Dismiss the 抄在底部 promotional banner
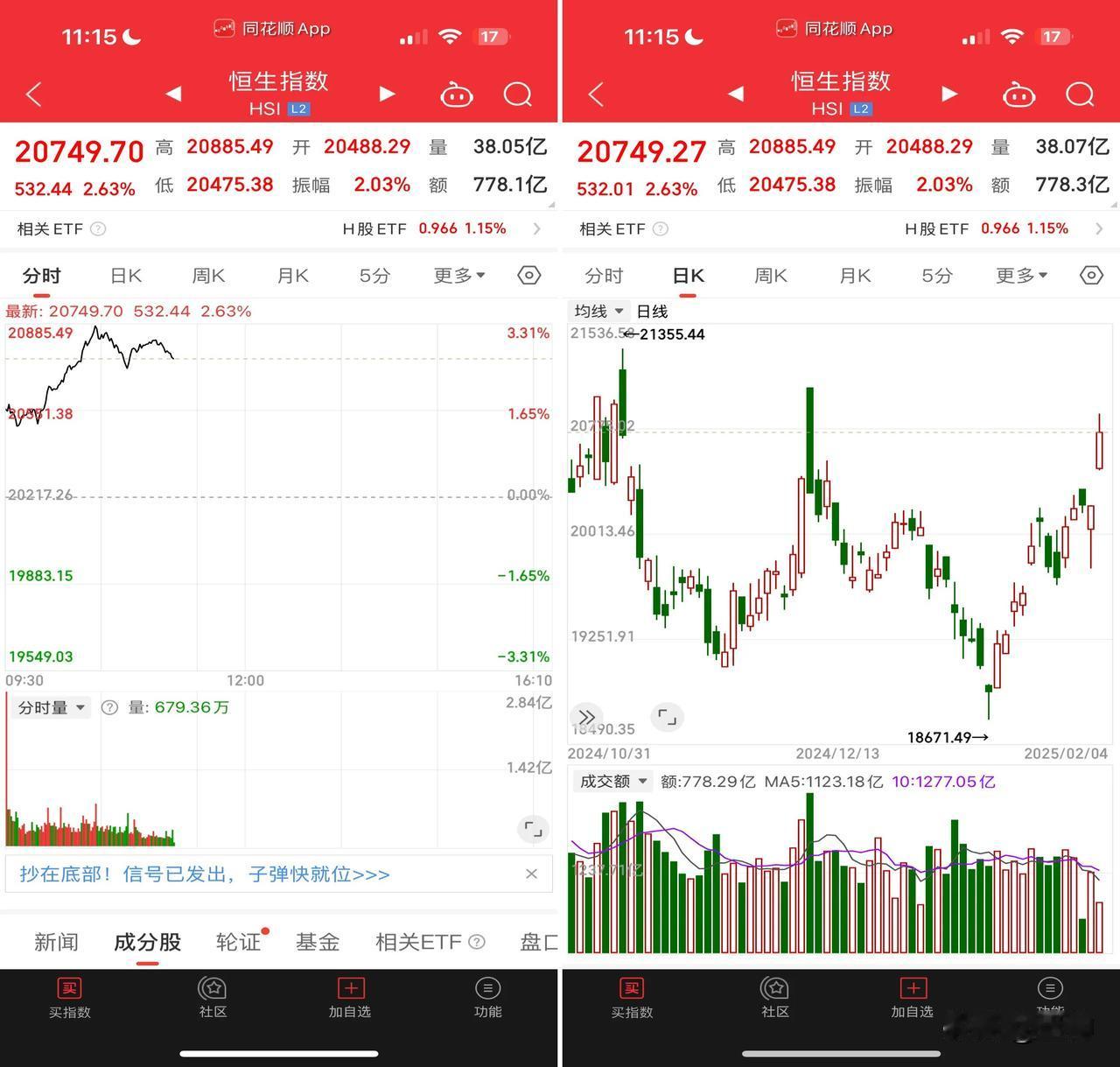The width and height of the screenshot is (1120, 1067). pyautogui.click(x=531, y=874)
